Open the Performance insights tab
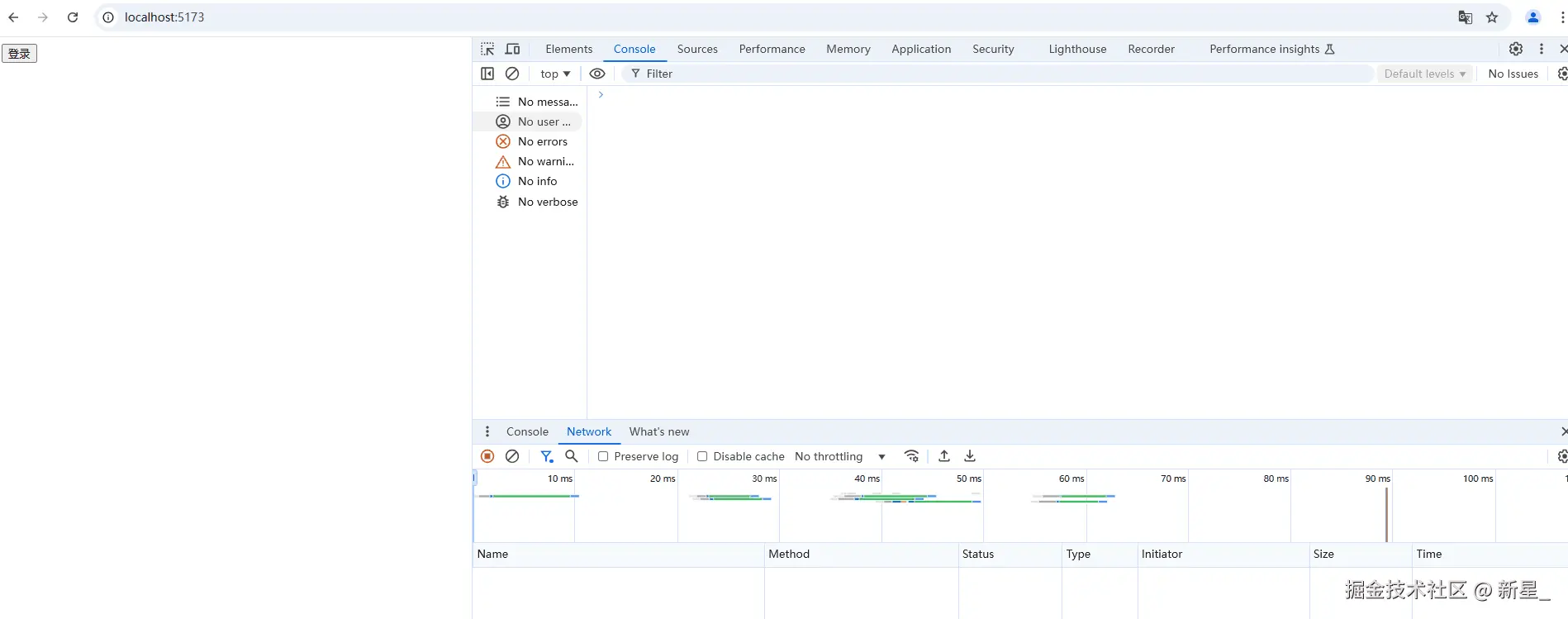Viewport: 1568px width, 619px height. tap(1272, 50)
